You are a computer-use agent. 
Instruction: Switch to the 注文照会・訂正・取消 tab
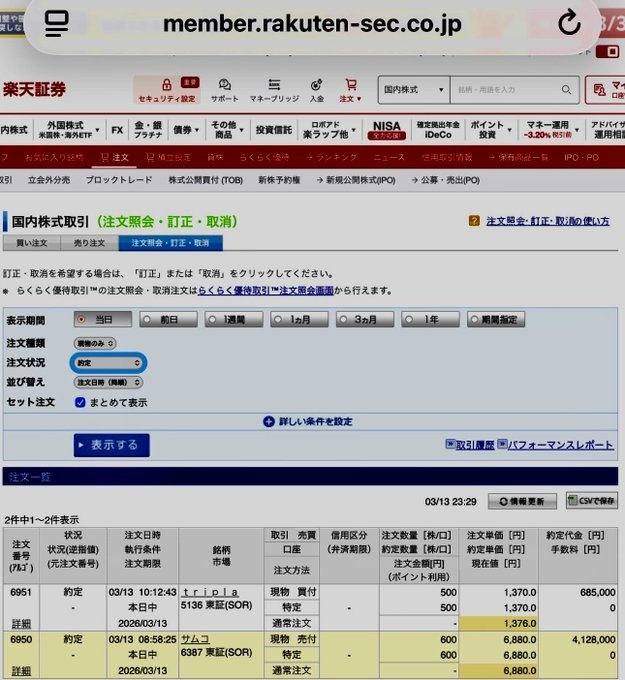click(x=170, y=243)
